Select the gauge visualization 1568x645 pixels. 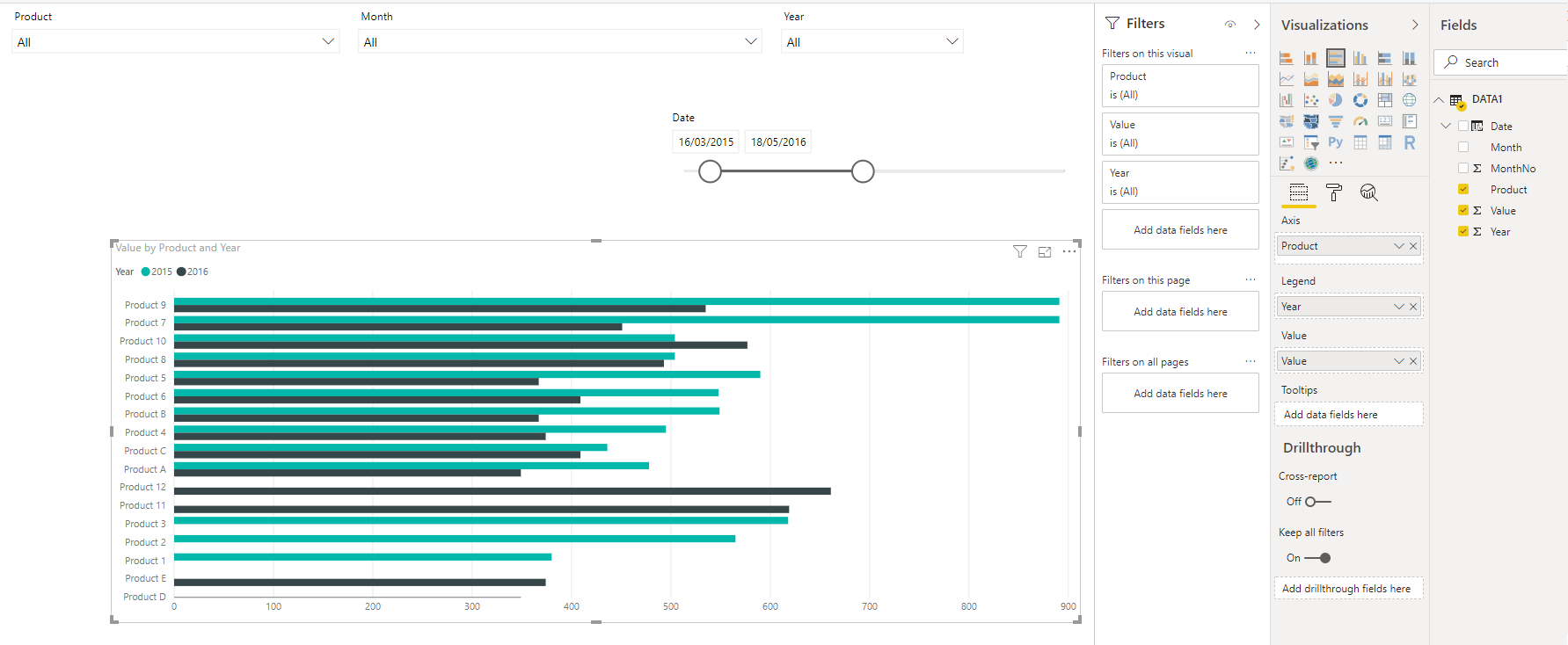(x=1360, y=121)
